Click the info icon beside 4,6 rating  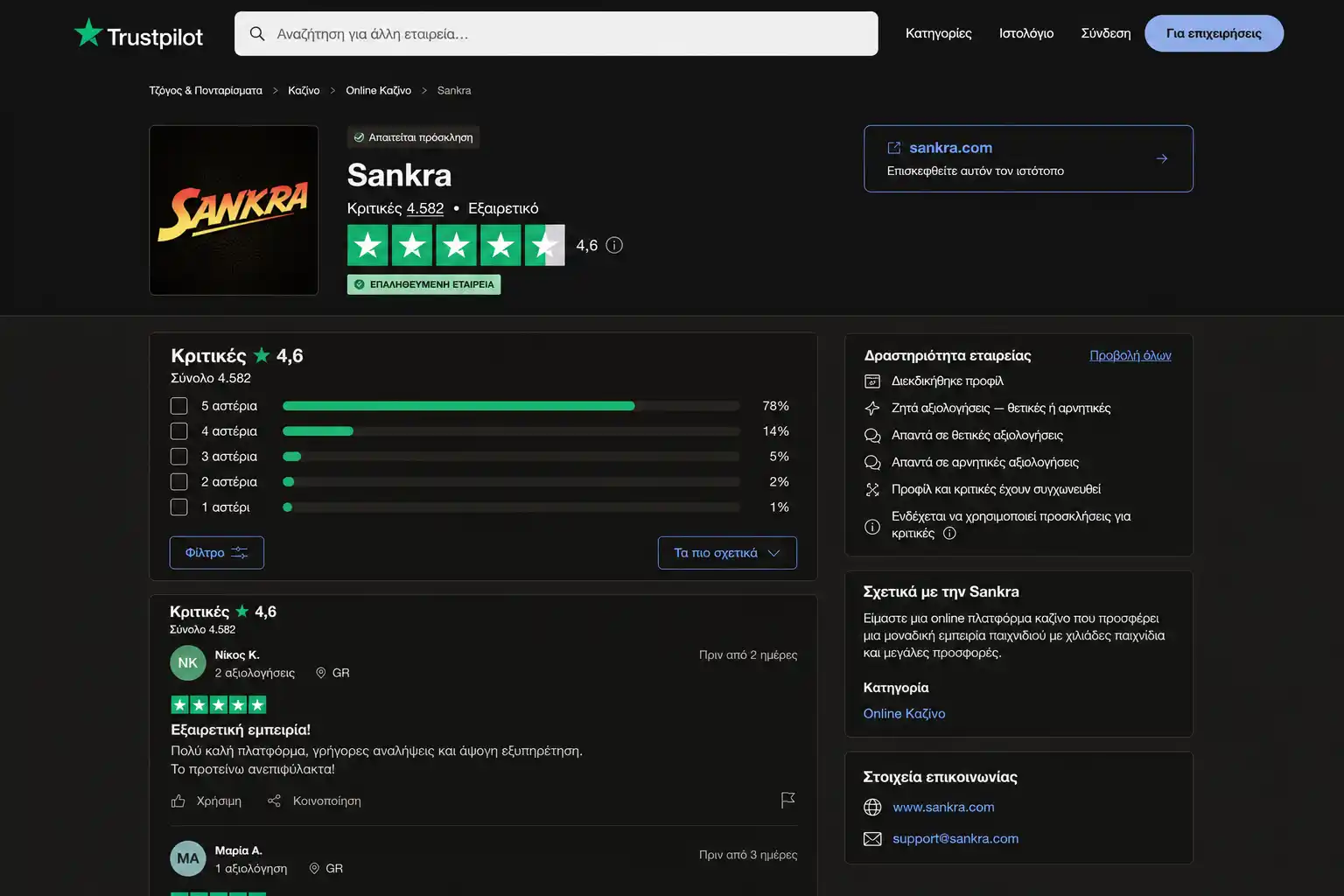point(614,245)
